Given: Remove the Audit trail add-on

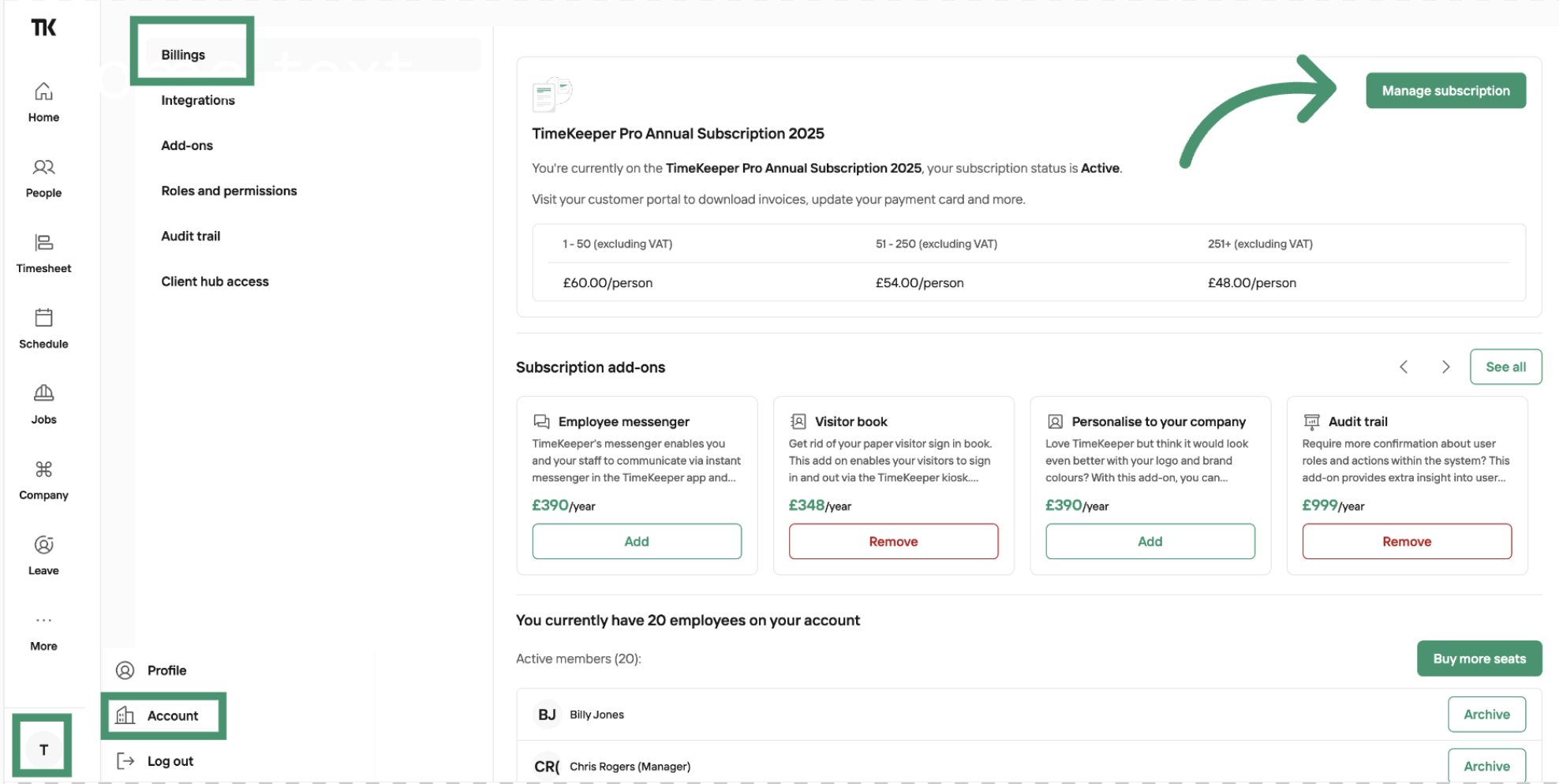Looking at the screenshot, I should click(1407, 541).
